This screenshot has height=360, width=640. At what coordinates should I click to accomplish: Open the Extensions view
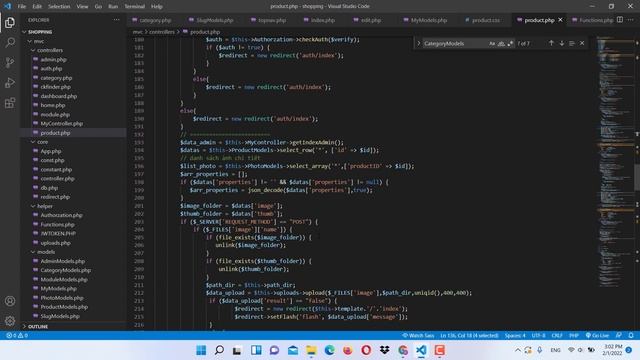[x=10, y=102]
